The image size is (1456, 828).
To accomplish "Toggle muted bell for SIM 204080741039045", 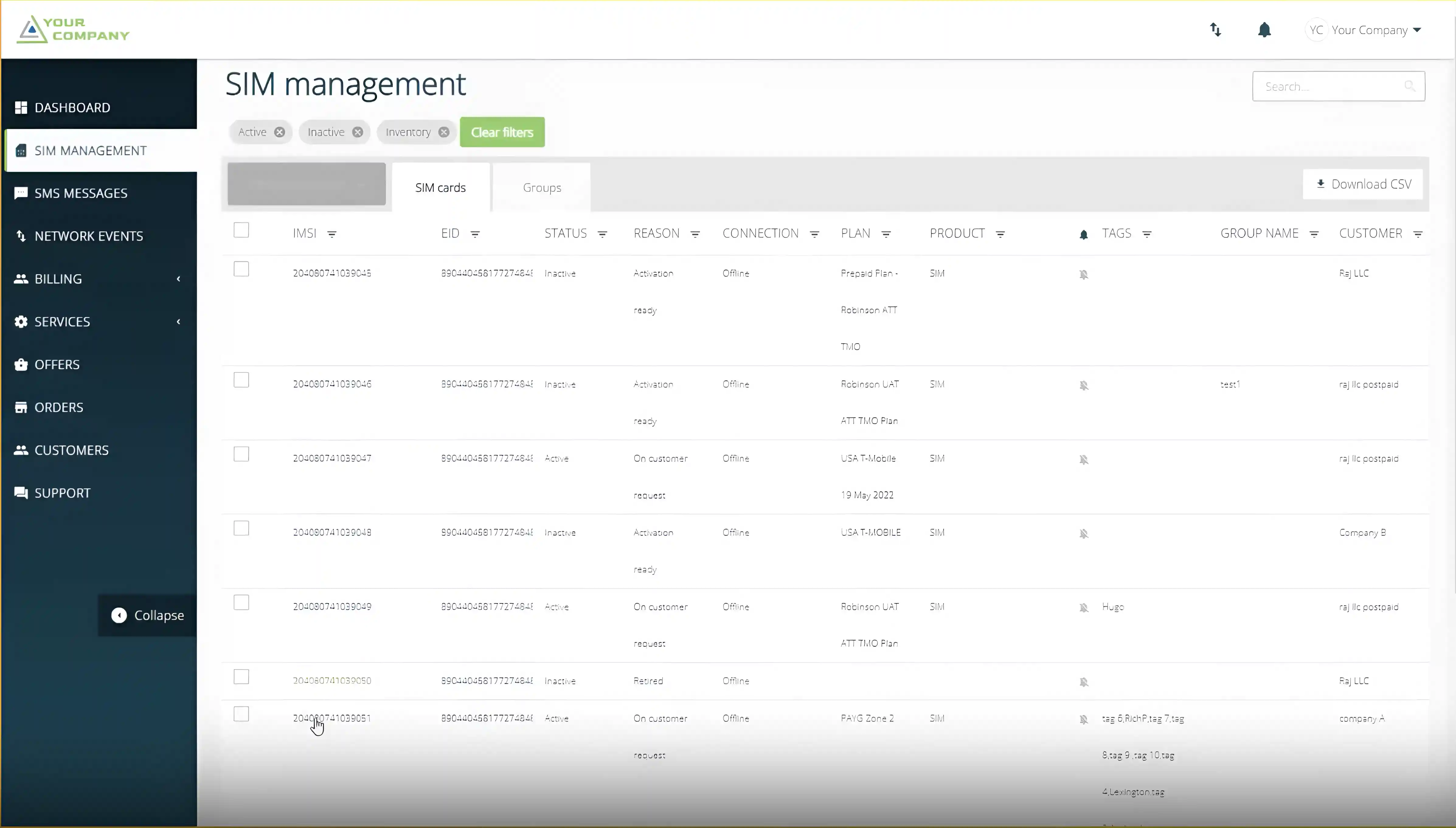I will [x=1083, y=274].
